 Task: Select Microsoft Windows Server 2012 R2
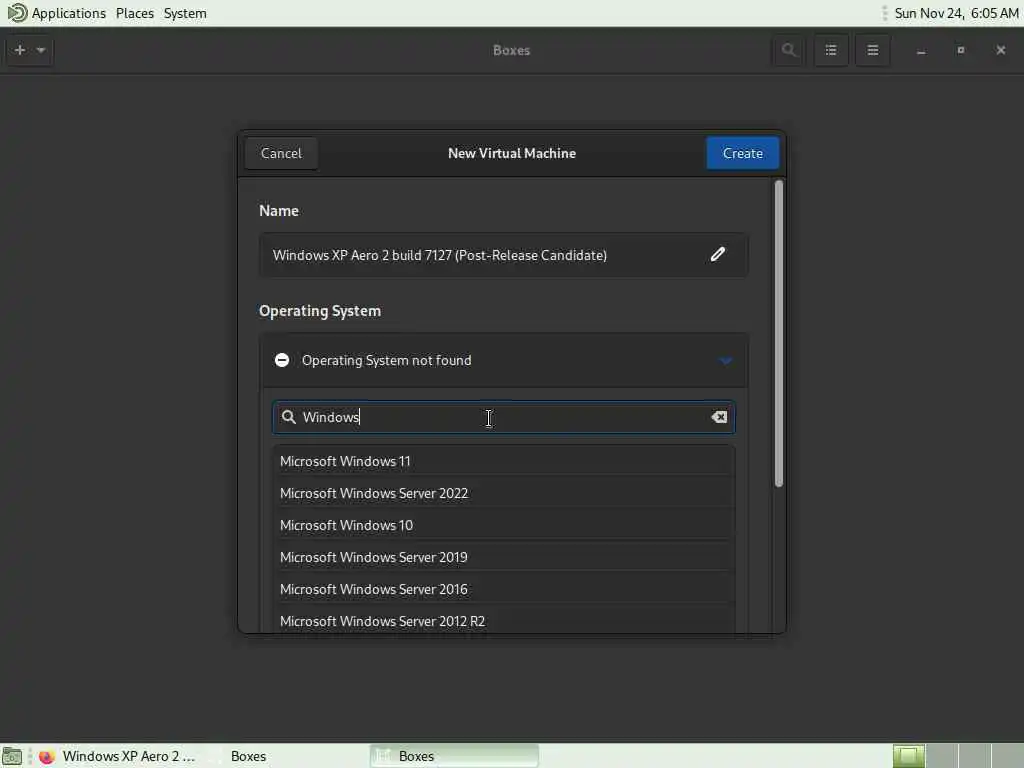(504, 620)
